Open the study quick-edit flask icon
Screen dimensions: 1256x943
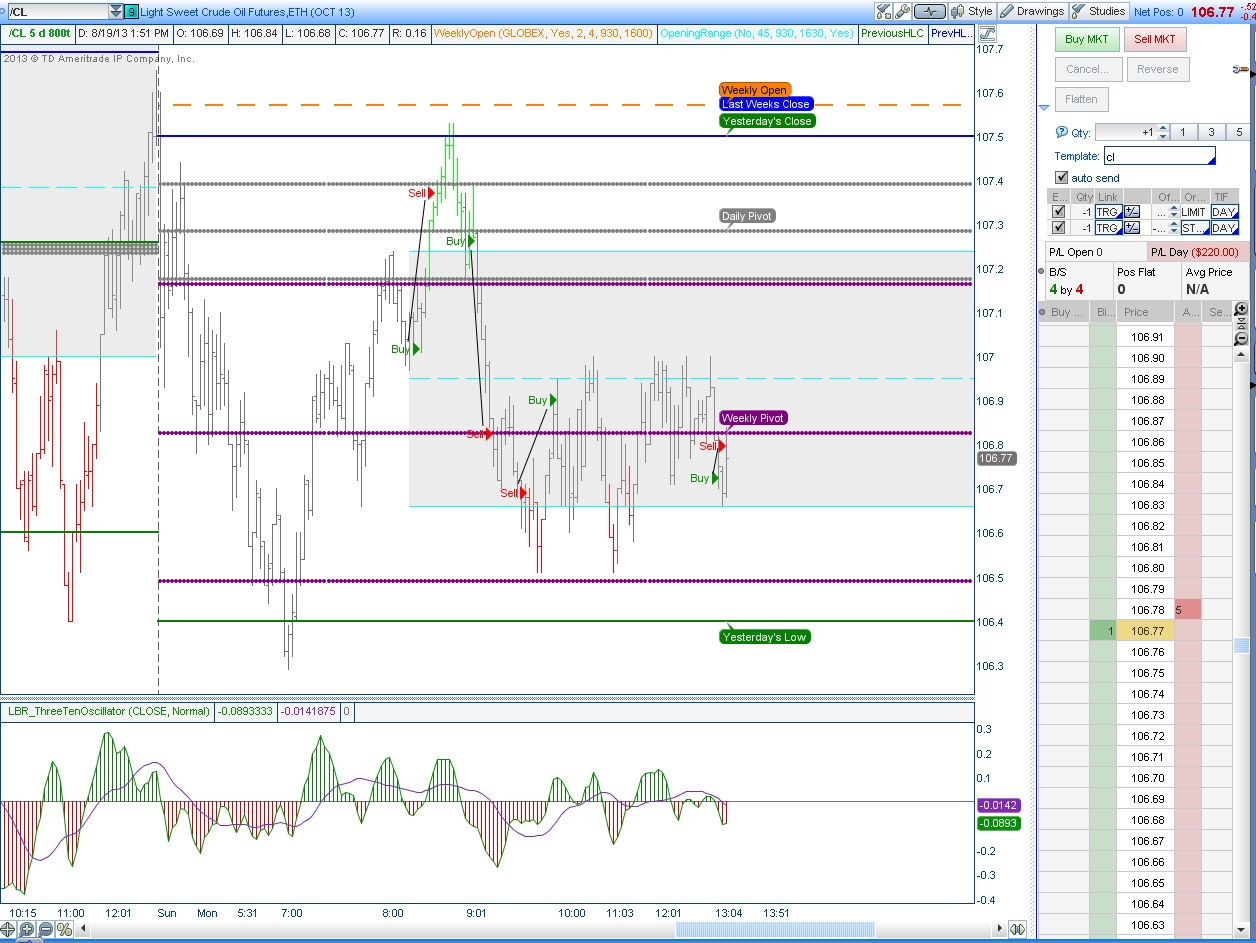tap(884, 11)
